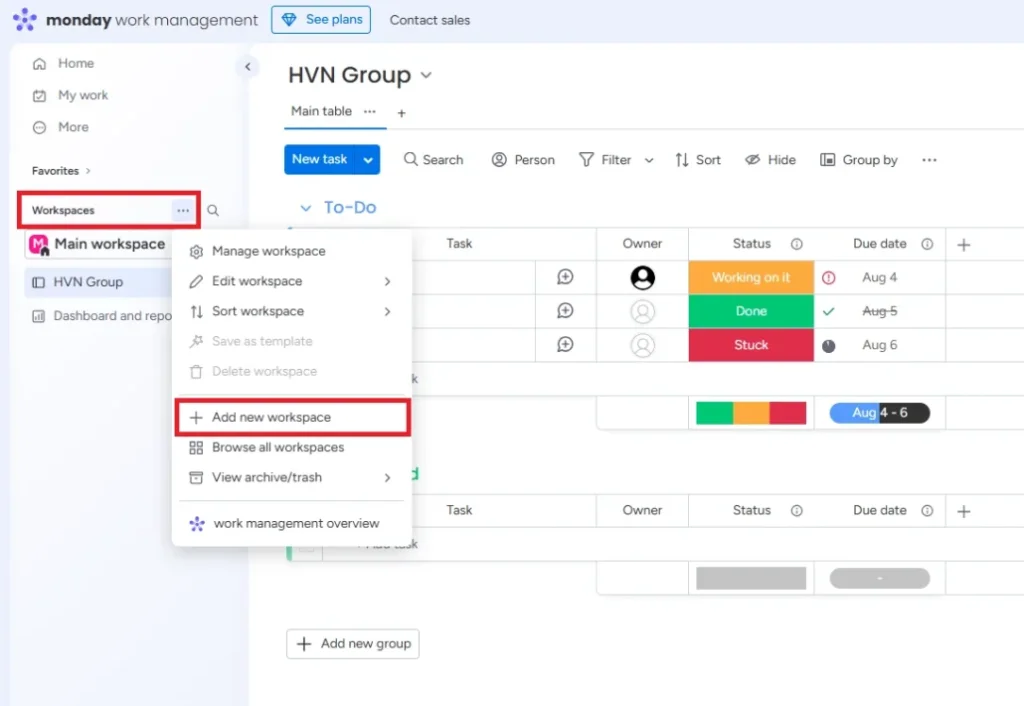Click Delete workspace entry

tap(291, 372)
